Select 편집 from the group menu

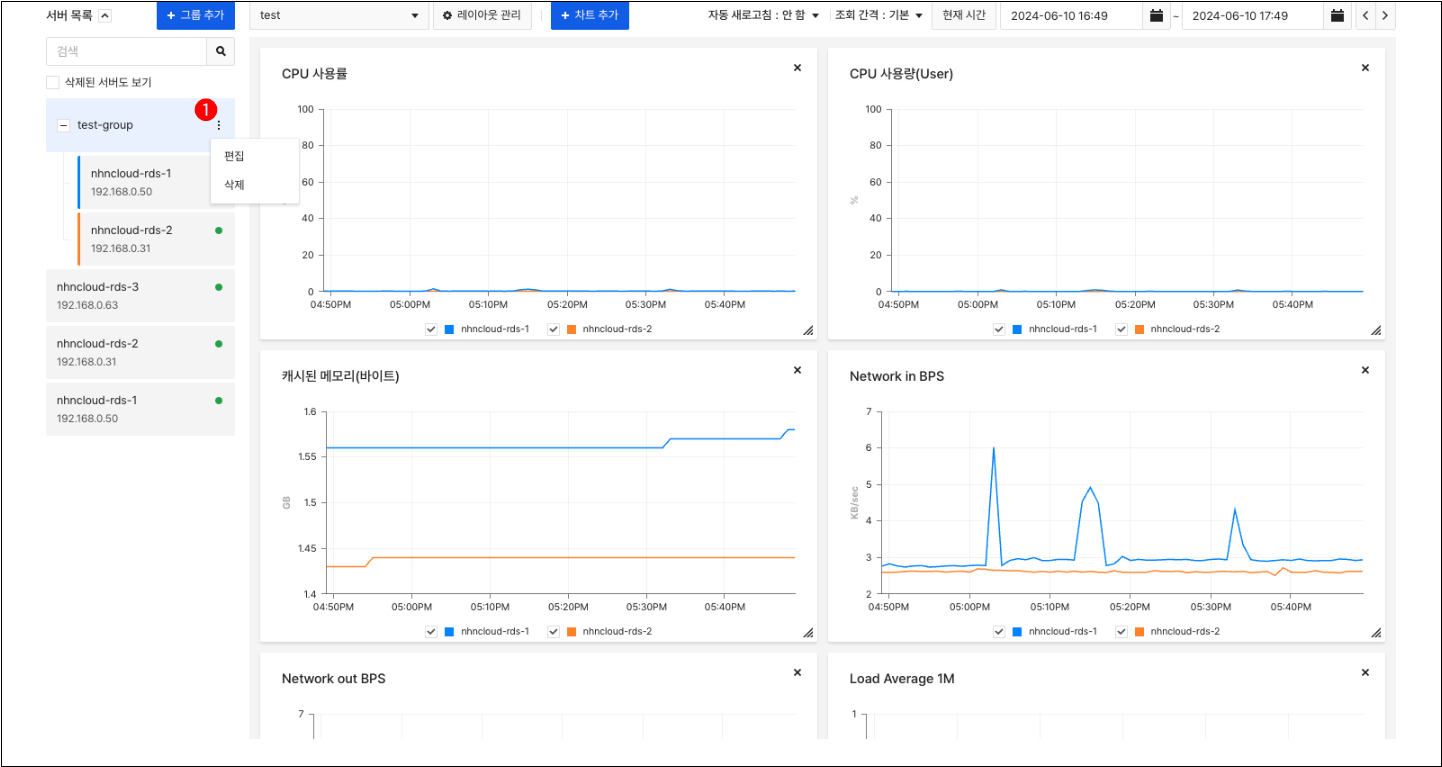235,156
